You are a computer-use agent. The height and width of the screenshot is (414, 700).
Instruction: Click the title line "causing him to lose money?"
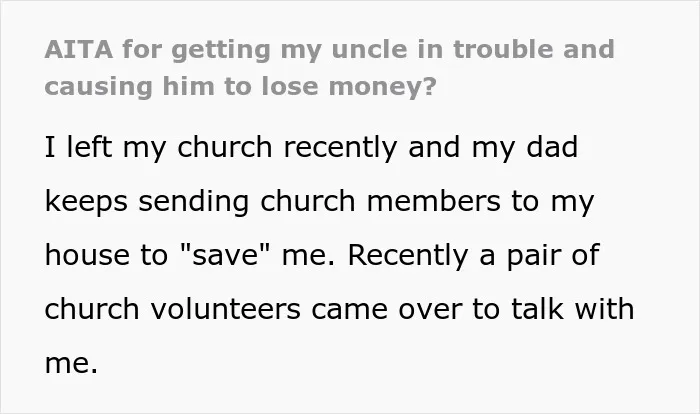coord(240,87)
